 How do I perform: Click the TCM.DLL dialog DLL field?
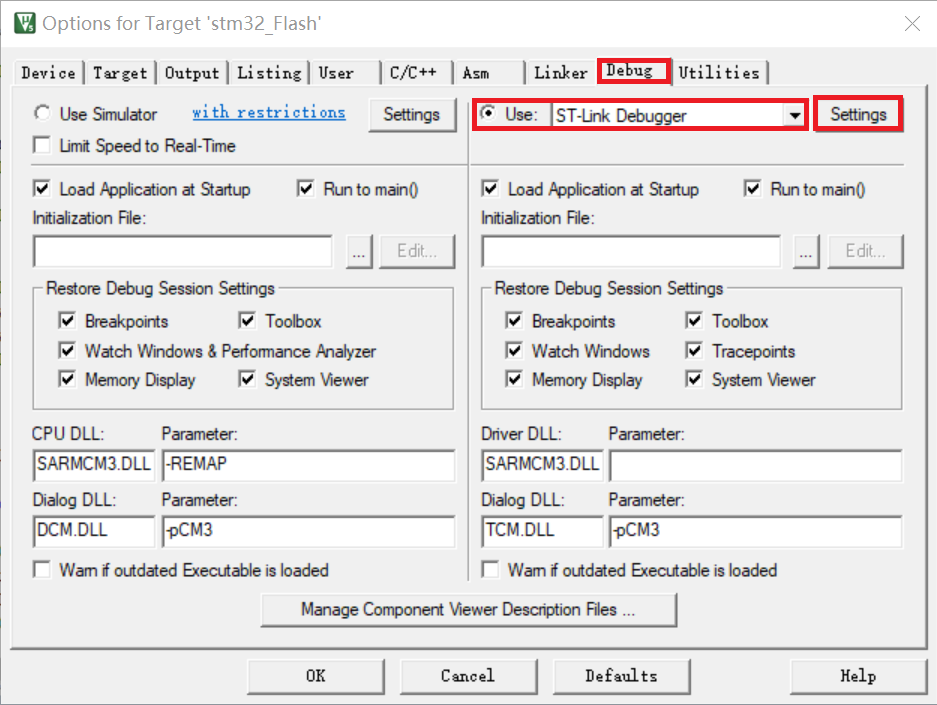click(542, 531)
